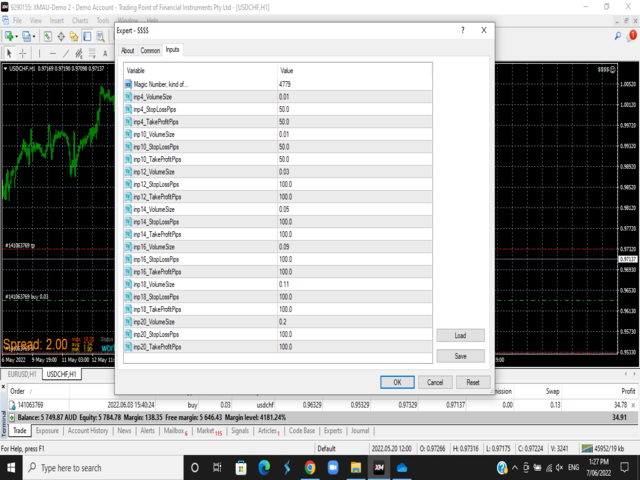This screenshot has width=640, height=480.
Task: Click the Reset button
Action: tap(473, 382)
